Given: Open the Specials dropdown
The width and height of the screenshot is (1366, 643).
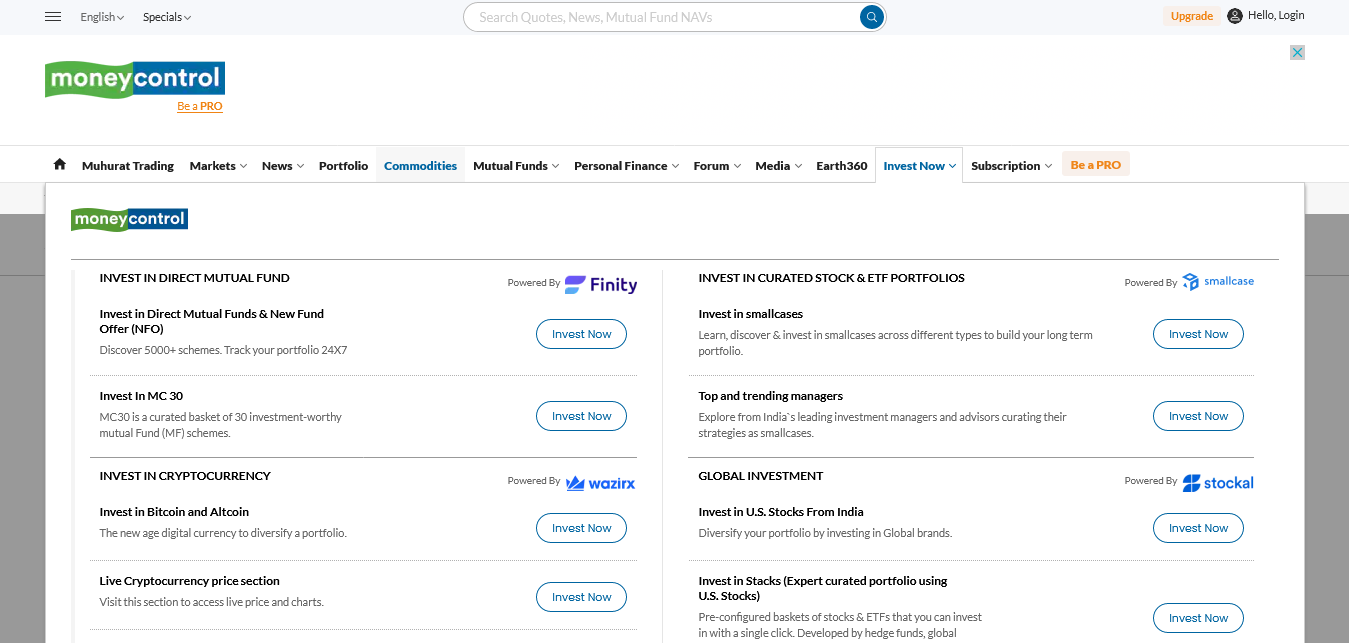Looking at the screenshot, I should pos(166,17).
